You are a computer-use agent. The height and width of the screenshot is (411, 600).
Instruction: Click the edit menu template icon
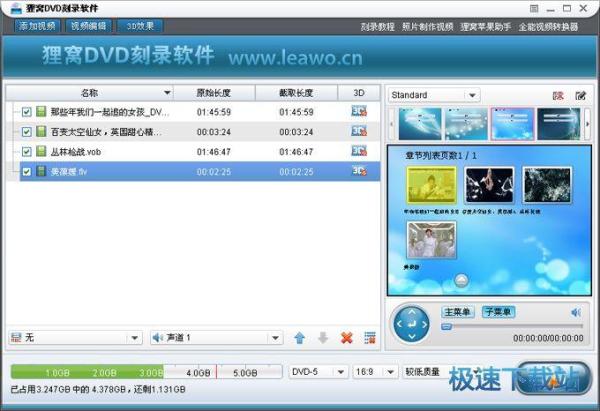coord(580,95)
